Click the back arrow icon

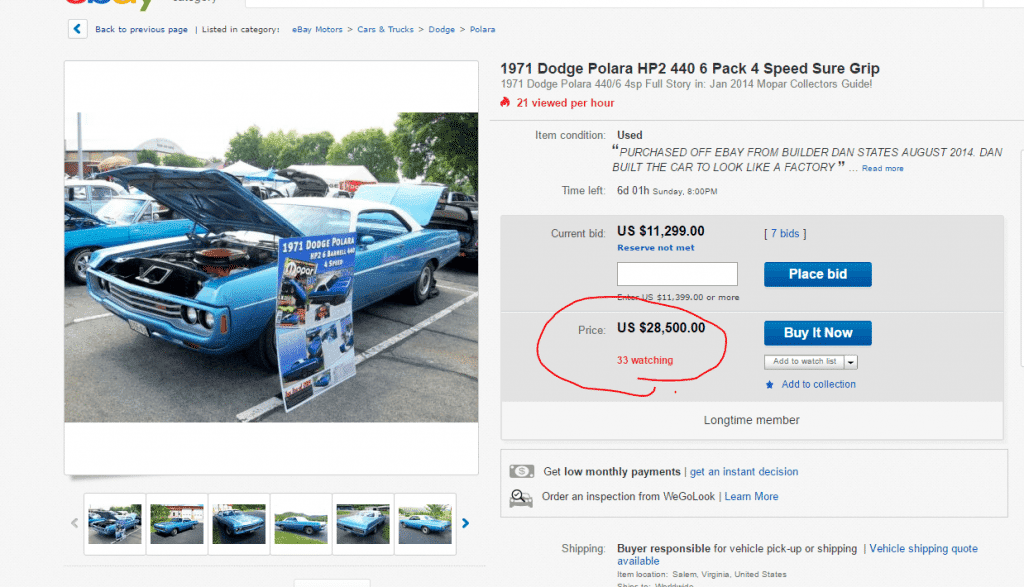click(x=77, y=29)
